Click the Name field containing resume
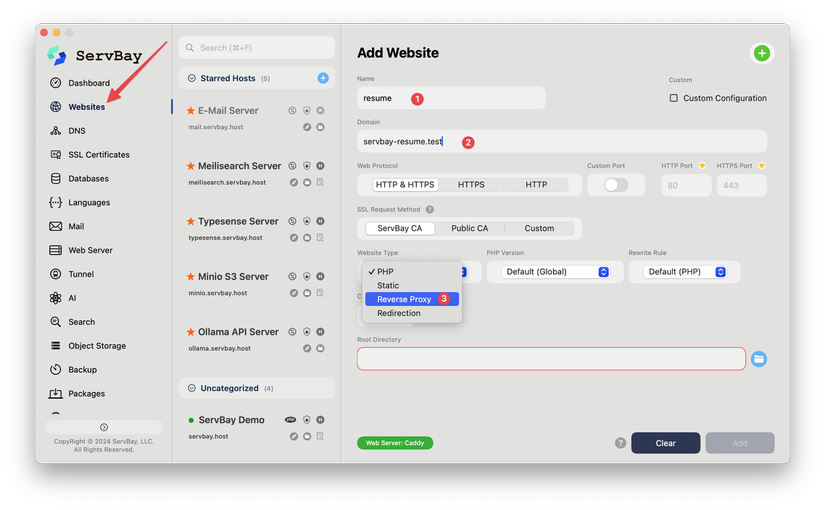 [x=451, y=98]
